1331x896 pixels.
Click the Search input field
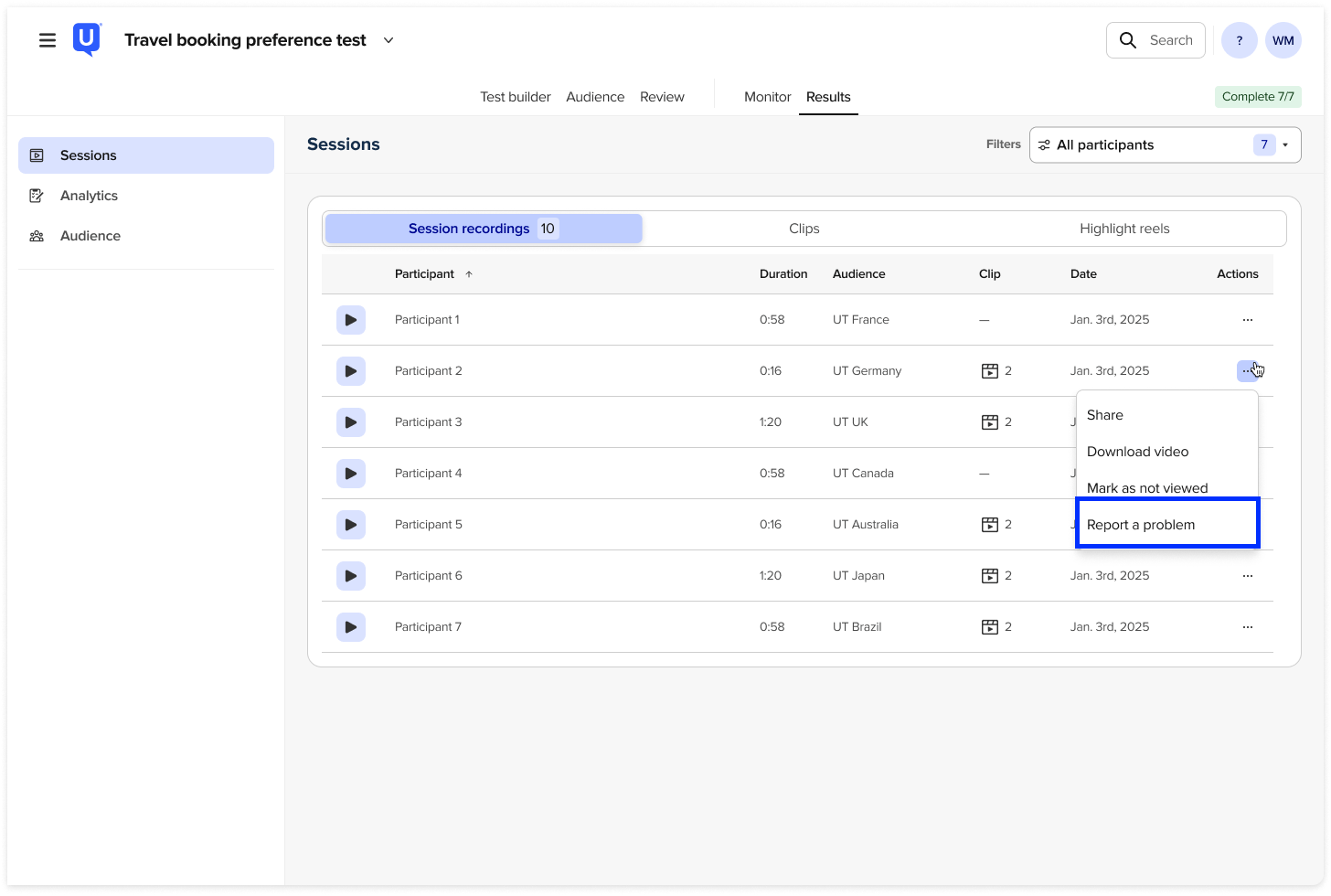point(1156,40)
